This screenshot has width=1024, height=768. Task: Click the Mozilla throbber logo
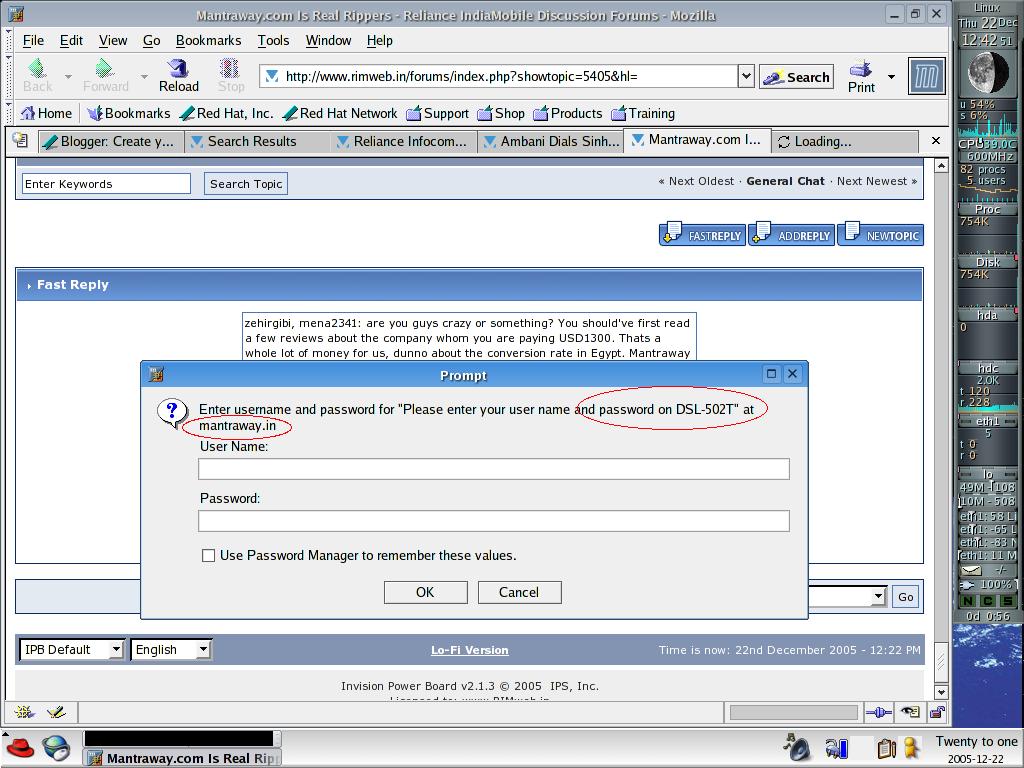pyautogui.click(x=926, y=76)
